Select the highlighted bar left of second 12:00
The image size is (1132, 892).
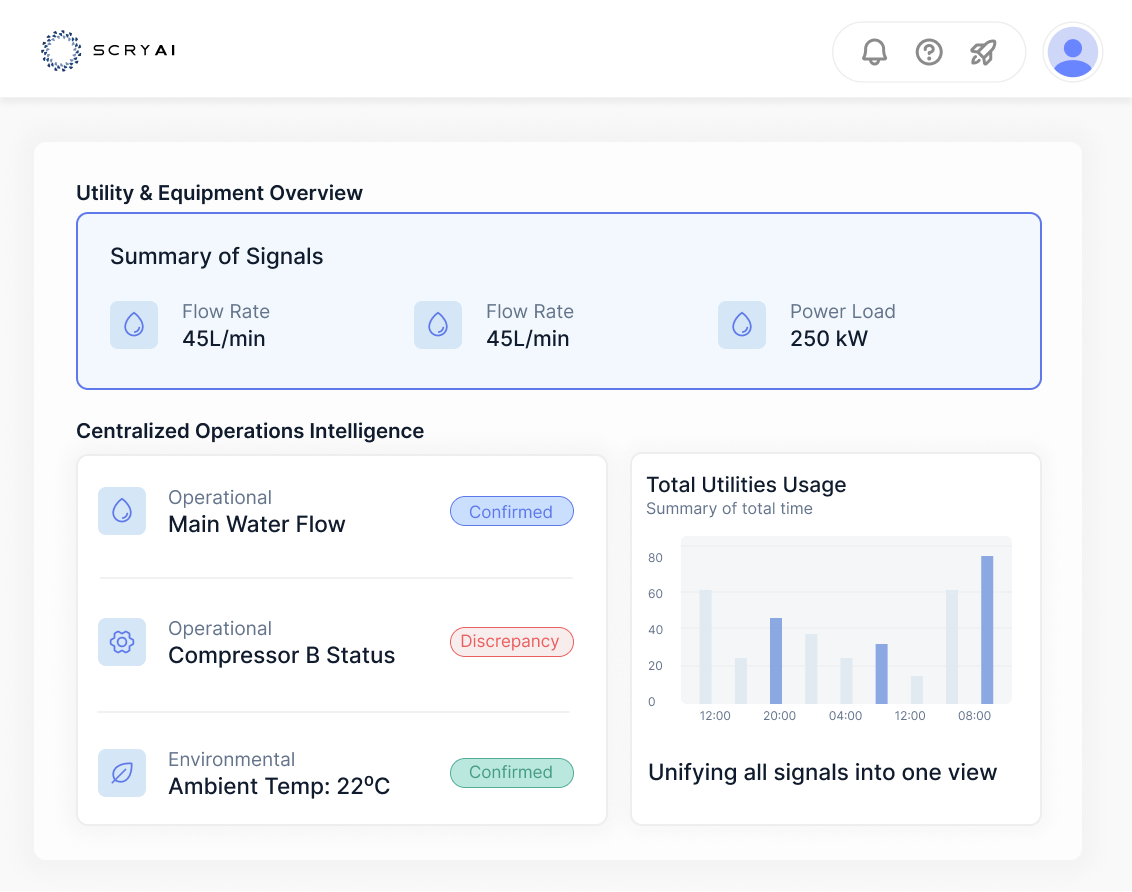[881, 673]
